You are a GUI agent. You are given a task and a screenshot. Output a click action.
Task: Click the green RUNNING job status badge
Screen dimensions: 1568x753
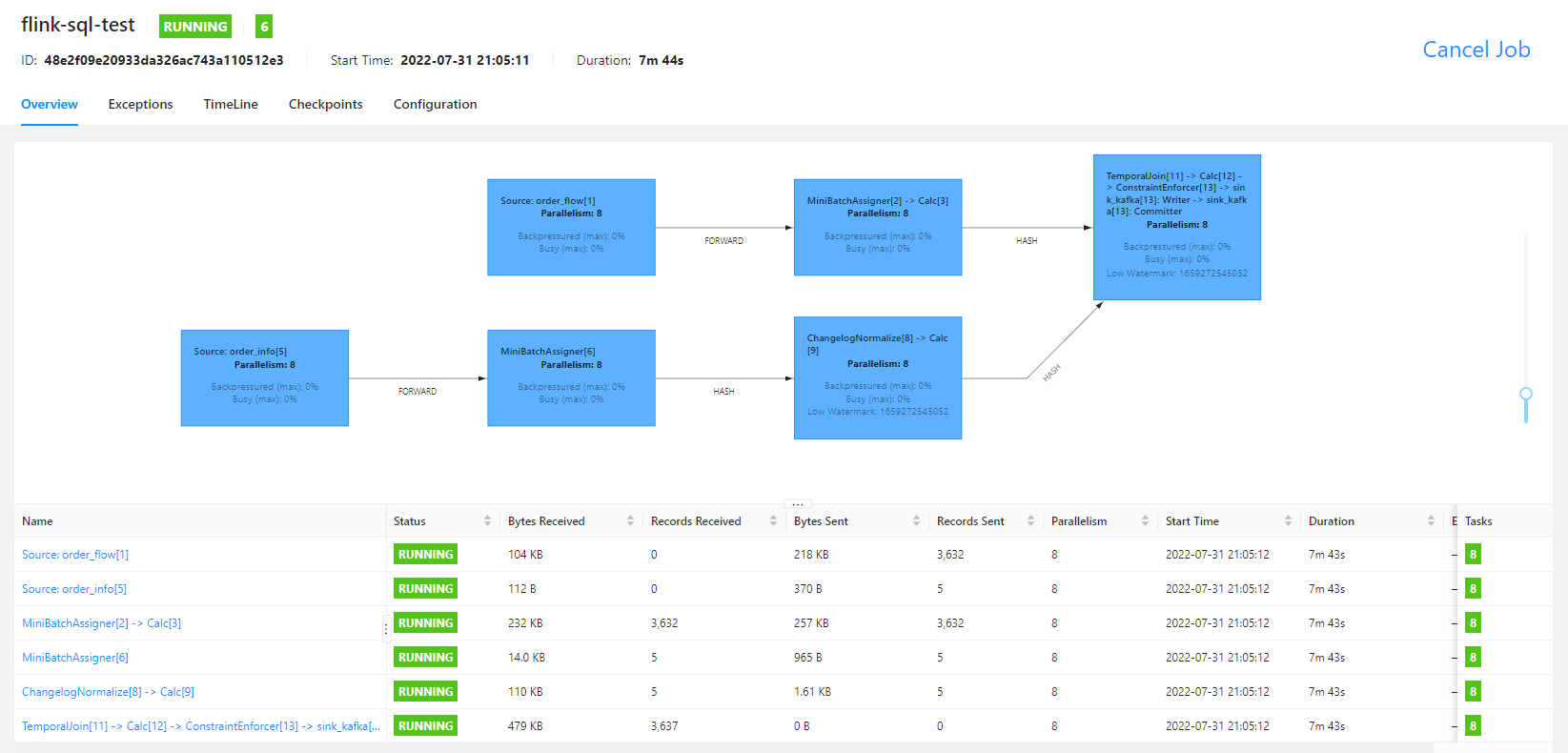[195, 27]
